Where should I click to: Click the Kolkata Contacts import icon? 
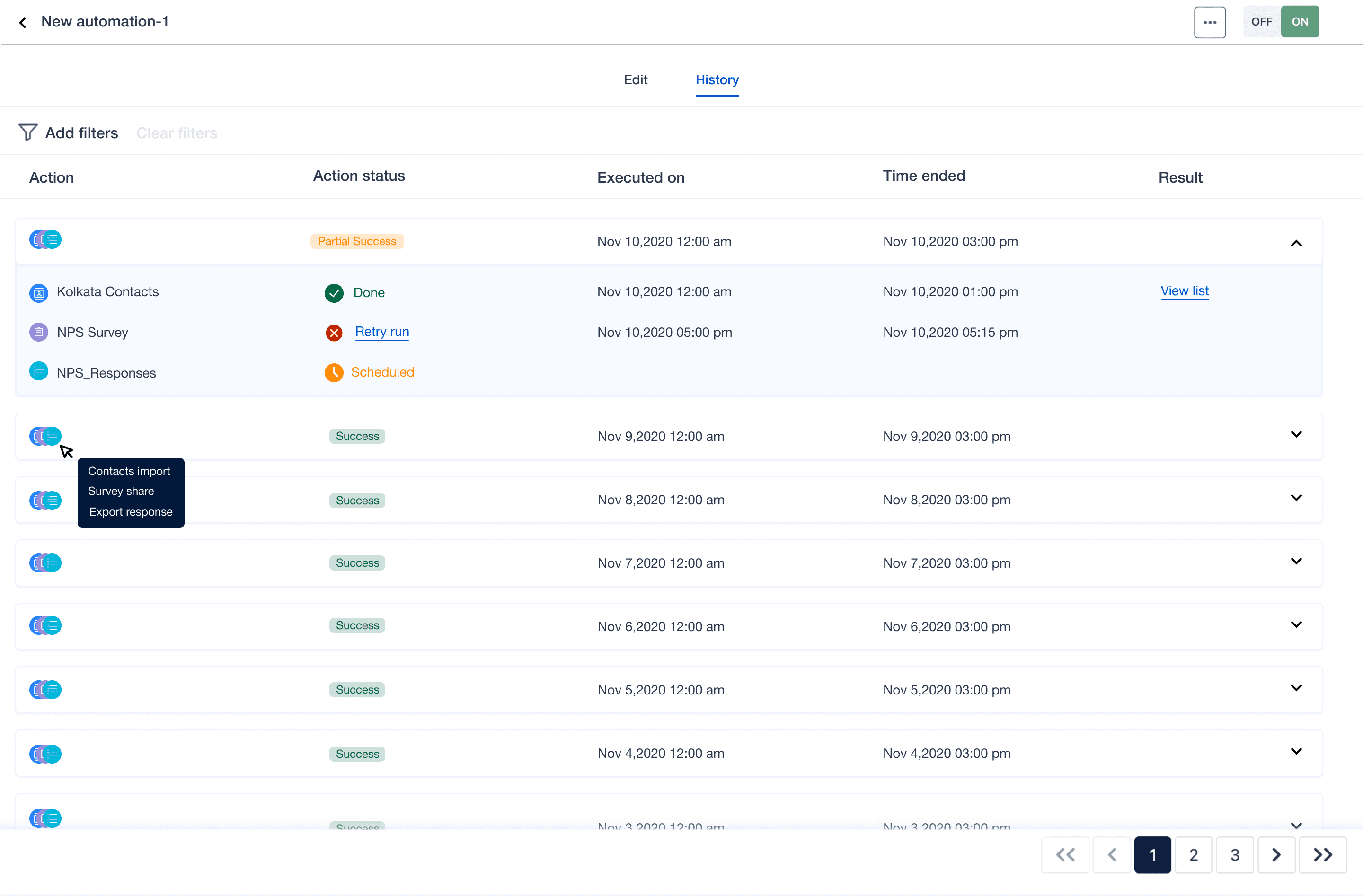click(x=38, y=292)
